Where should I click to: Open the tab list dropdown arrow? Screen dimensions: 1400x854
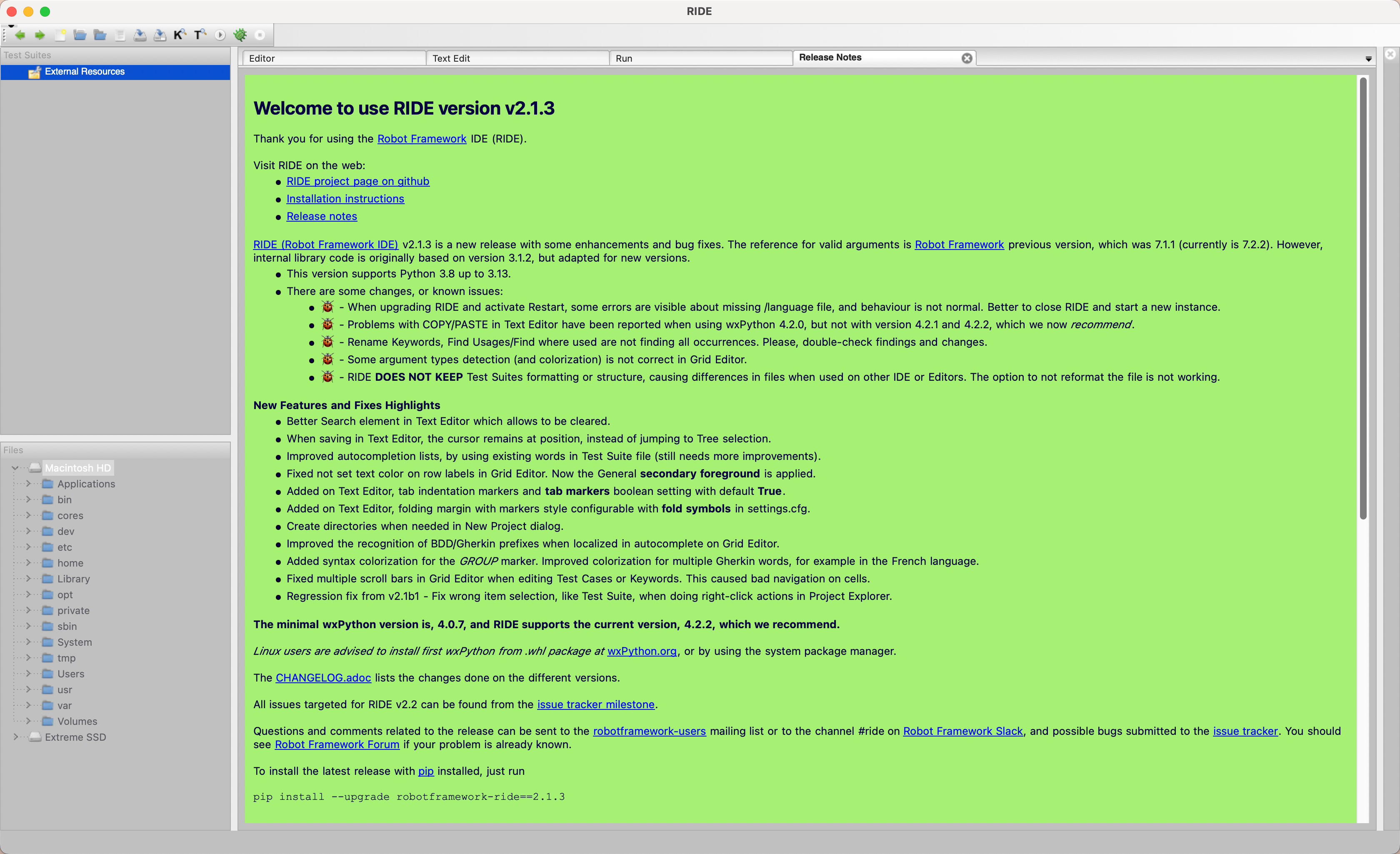coord(1368,59)
